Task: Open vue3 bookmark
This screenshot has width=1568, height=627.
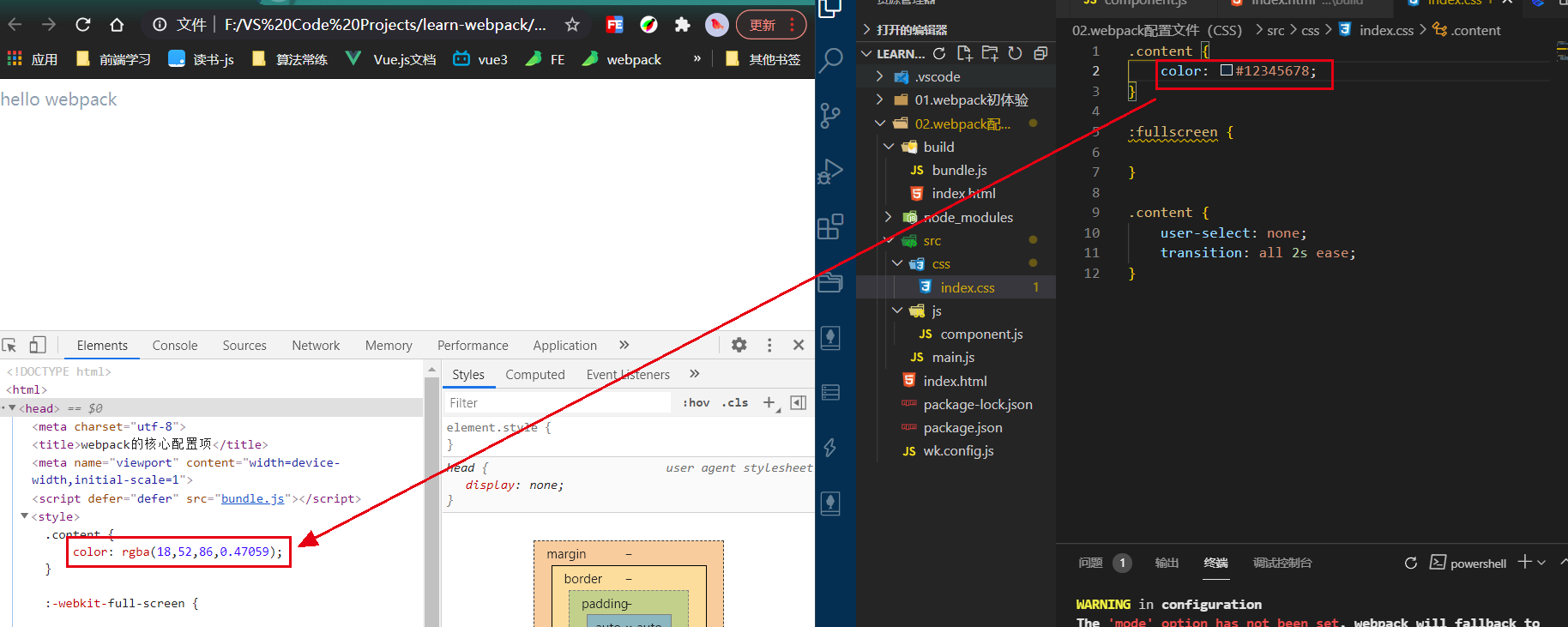Action: tap(480, 59)
